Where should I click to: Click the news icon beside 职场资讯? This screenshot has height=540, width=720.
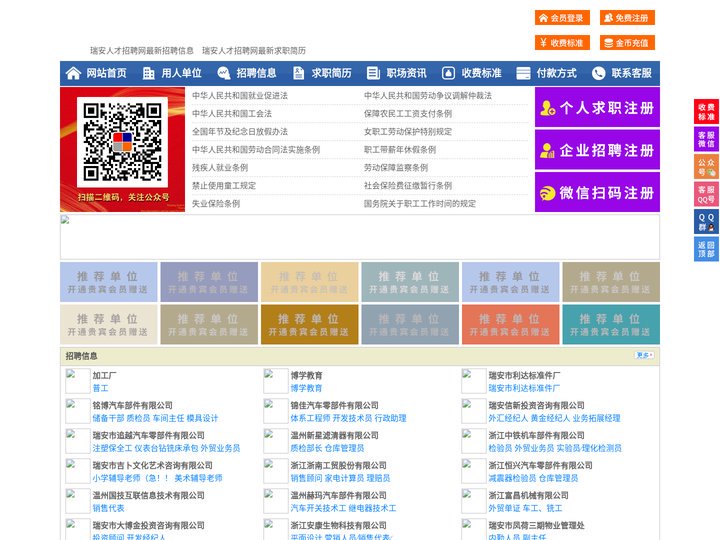(373, 73)
